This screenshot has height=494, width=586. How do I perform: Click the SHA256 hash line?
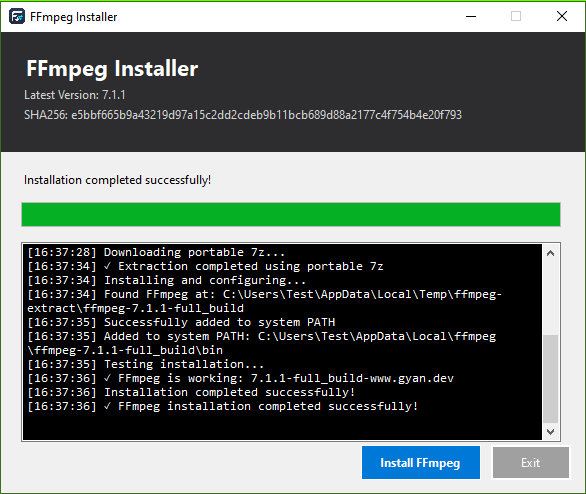tap(243, 115)
